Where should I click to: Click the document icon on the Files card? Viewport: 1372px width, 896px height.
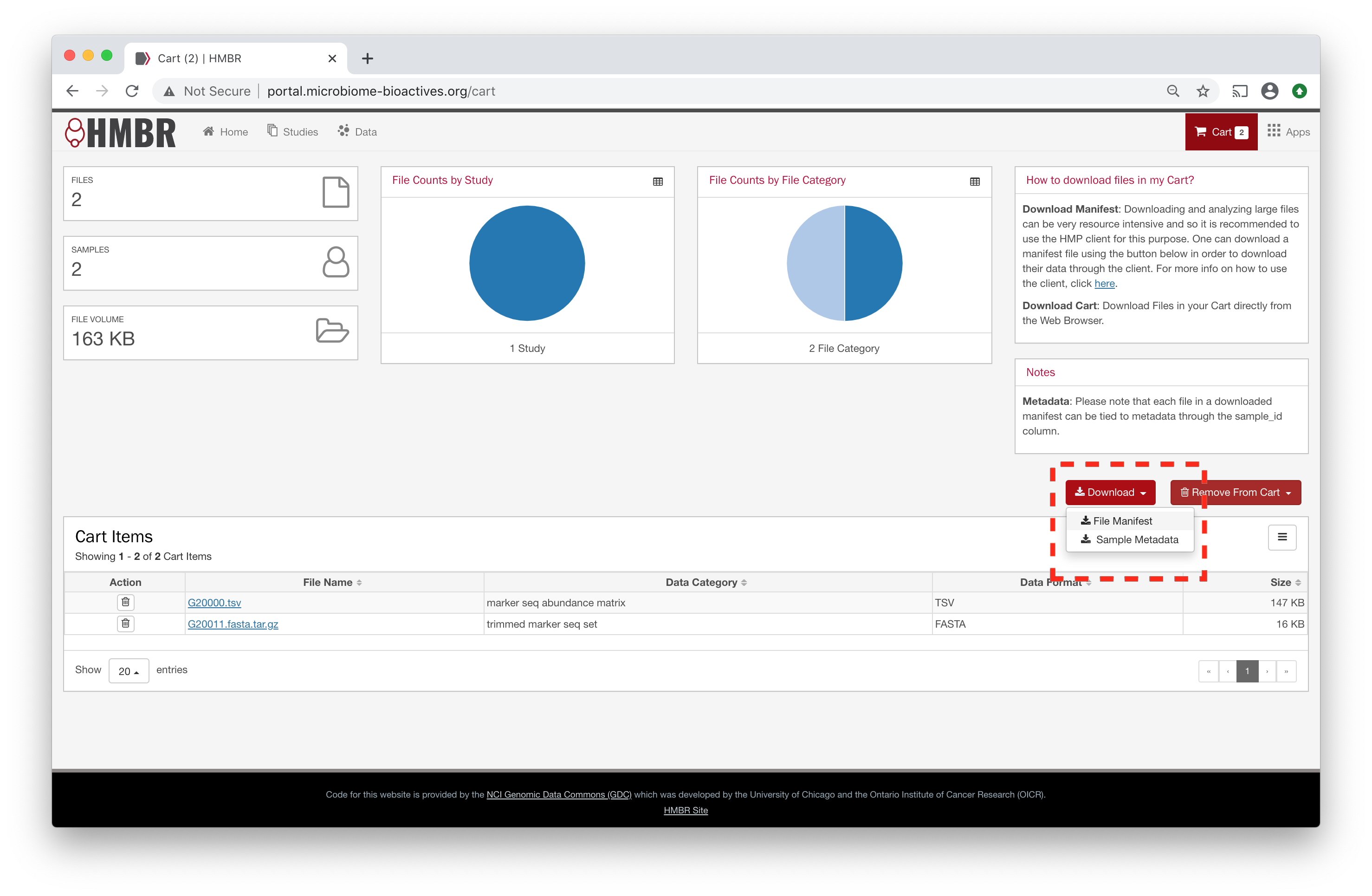coord(336,193)
